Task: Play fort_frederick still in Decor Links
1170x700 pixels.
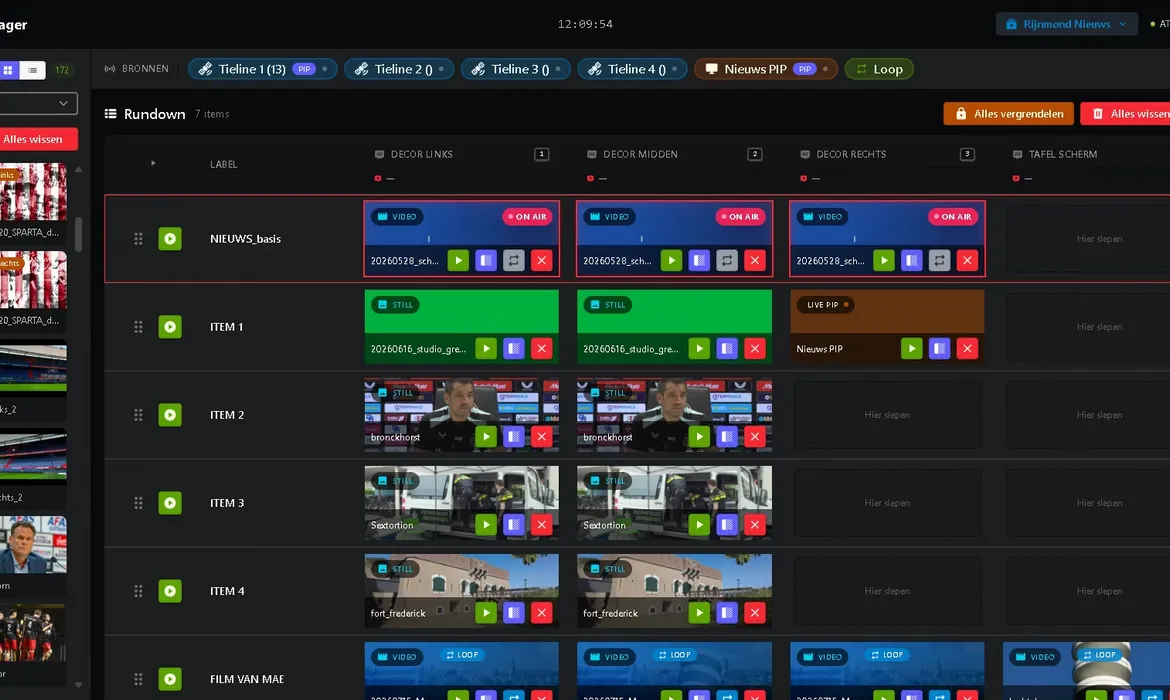Action: 486,613
